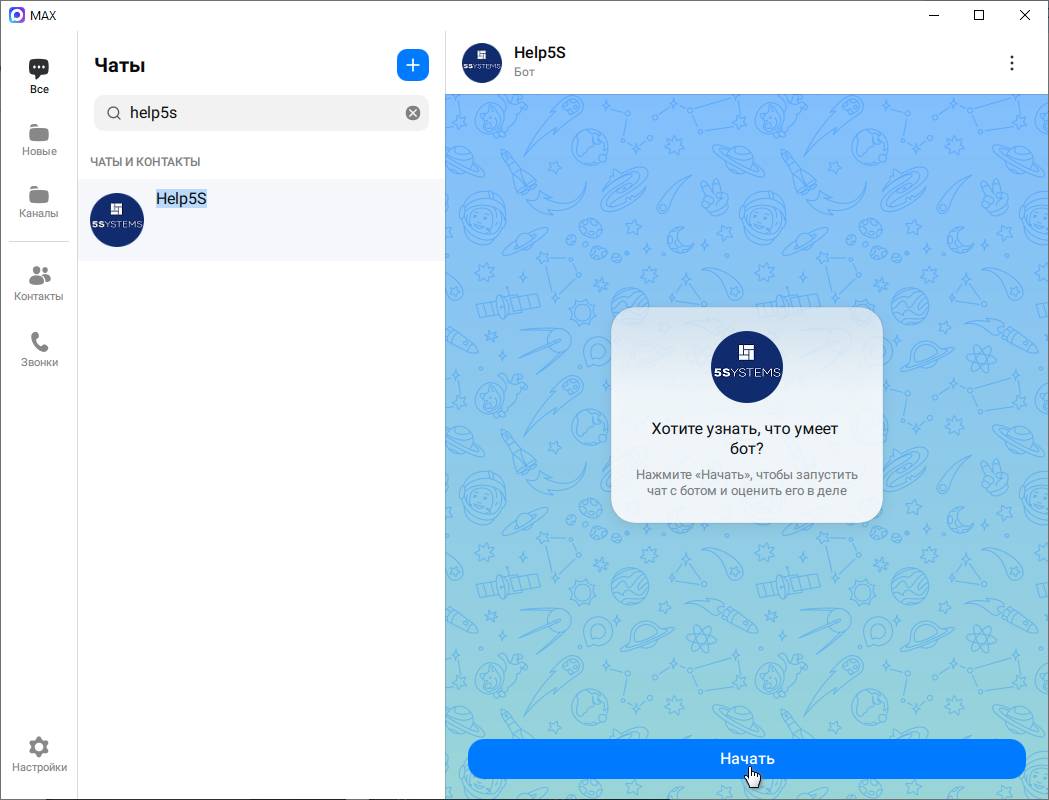
Task: Open the Каналы folder in sidebar
Action: click(x=39, y=202)
